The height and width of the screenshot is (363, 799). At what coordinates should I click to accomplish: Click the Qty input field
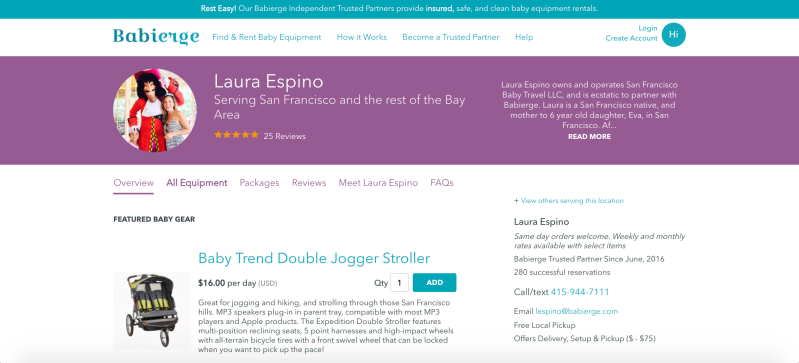pyautogui.click(x=400, y=282)
